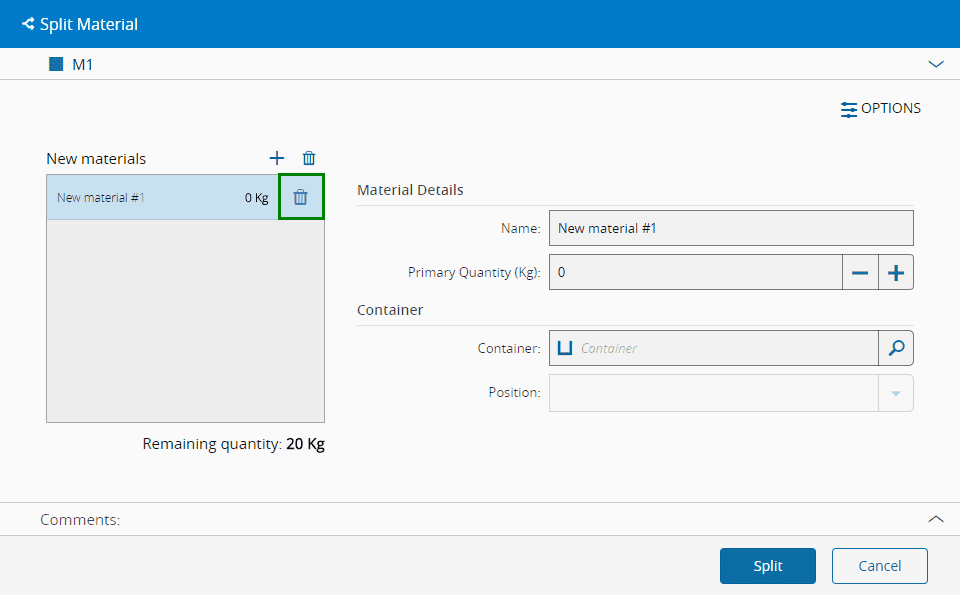The width and height of the screenshot is (960, 595).
Task: Increase Primary Quantity with the plus button
Action: tap(896, 272)
